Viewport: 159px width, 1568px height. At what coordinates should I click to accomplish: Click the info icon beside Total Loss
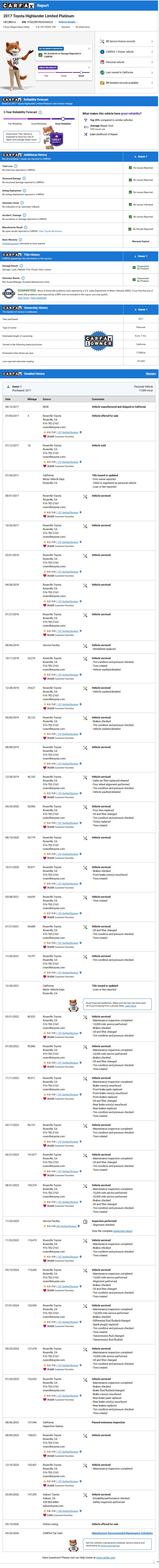15,166
